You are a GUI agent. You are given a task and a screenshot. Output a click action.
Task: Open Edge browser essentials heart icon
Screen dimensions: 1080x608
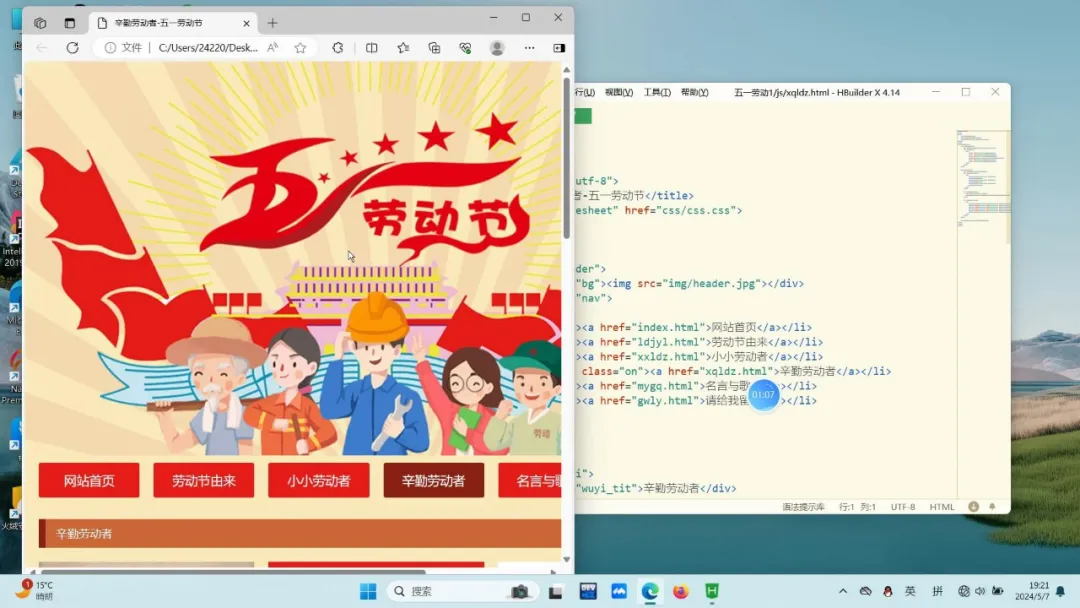466,48
